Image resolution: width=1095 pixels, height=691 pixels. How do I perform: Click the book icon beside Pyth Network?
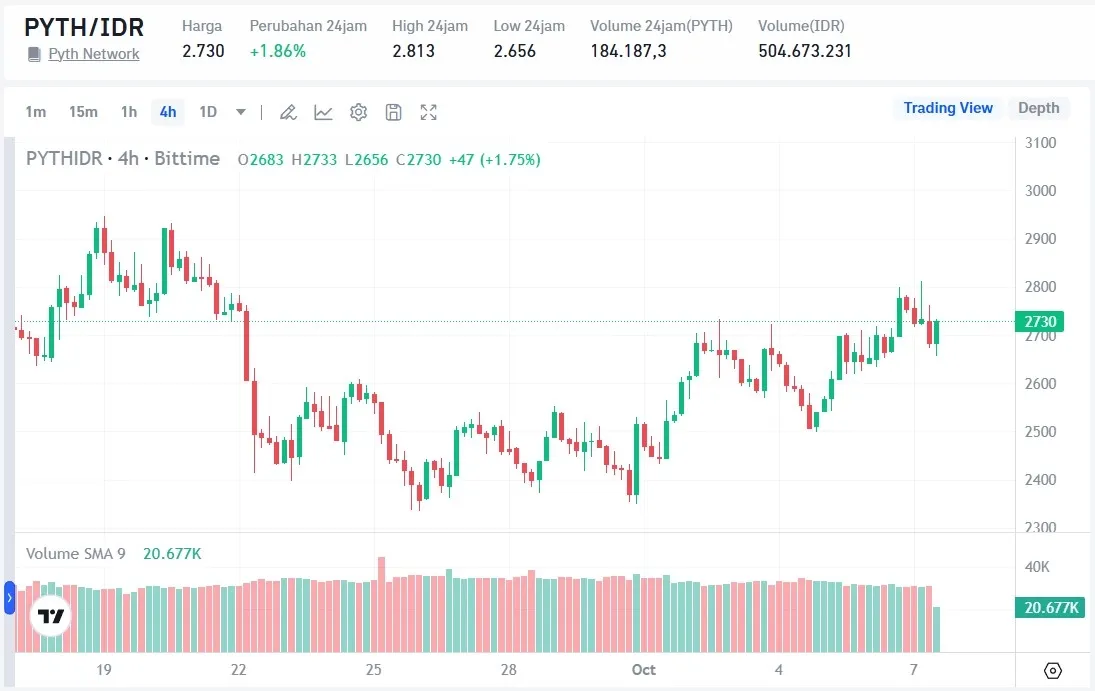tap(34, 54)
